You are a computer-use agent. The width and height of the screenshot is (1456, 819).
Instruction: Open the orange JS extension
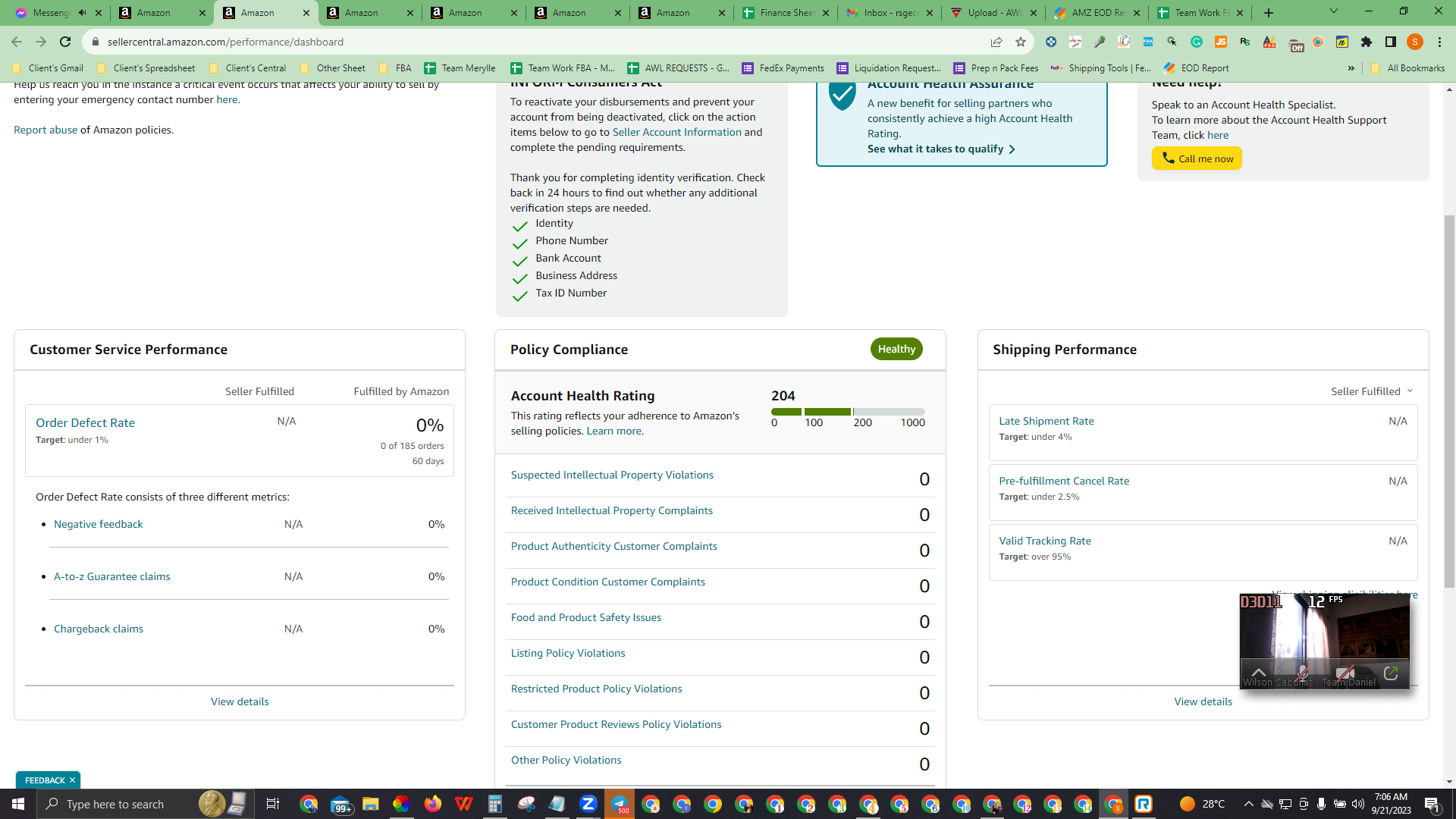pos(1221,42)
